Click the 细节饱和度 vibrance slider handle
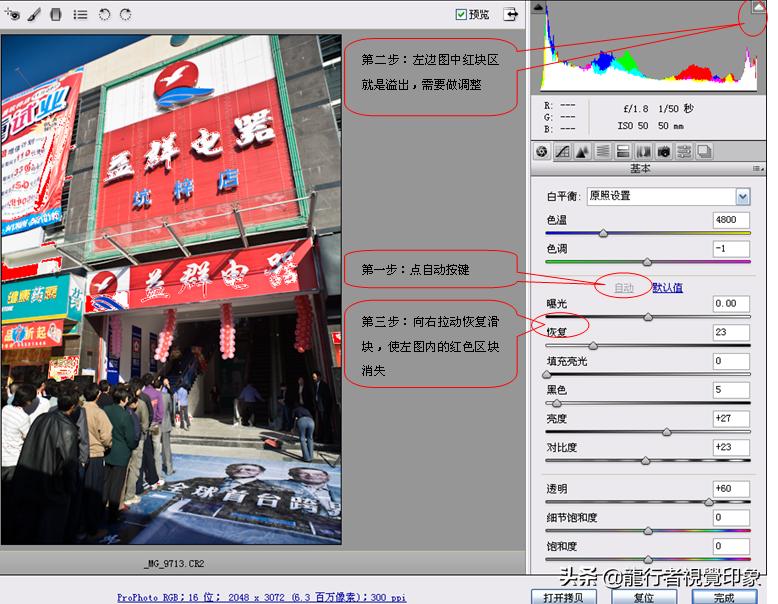 [648, 531]
